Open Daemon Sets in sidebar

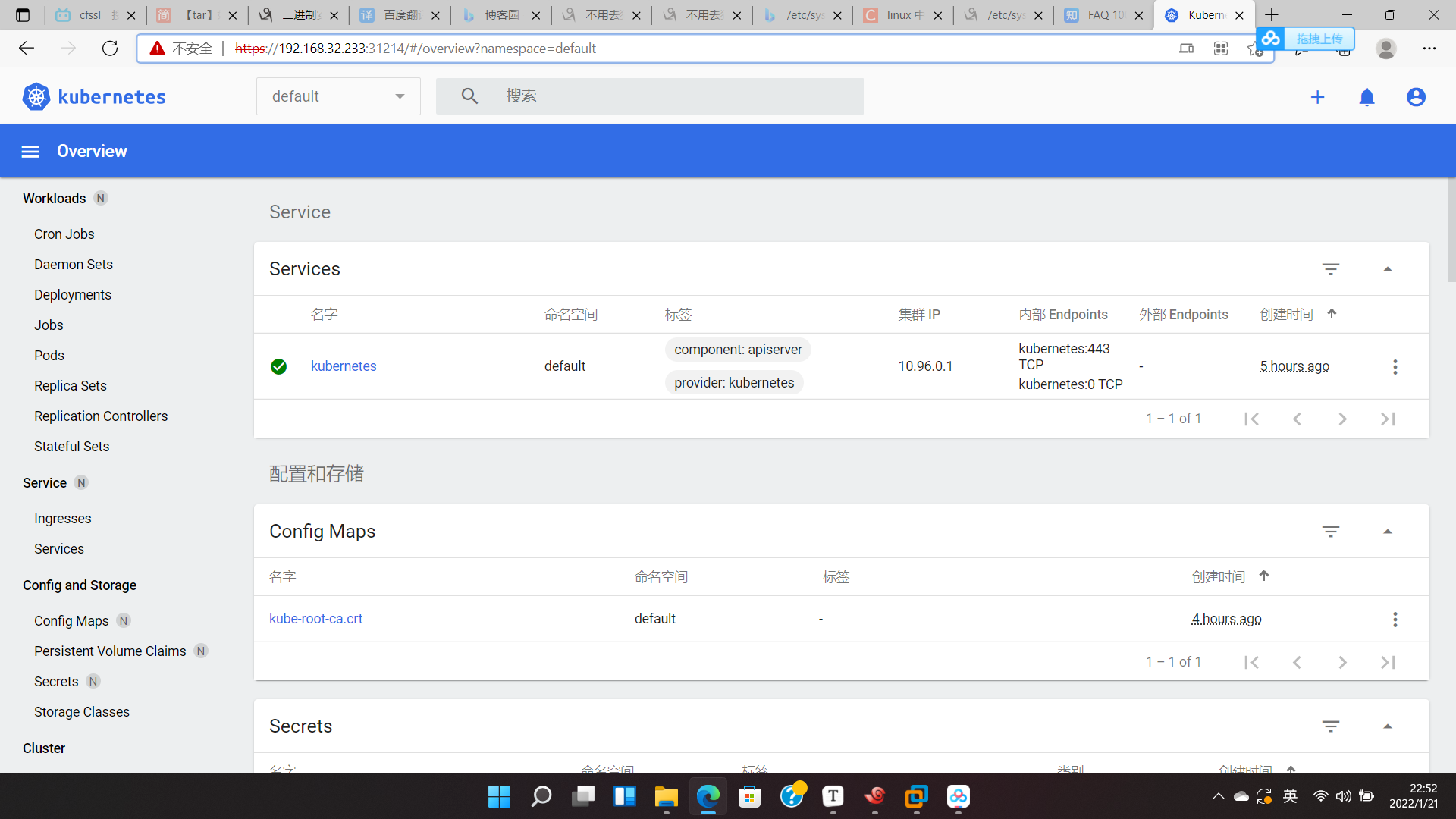tap(74, 265)
